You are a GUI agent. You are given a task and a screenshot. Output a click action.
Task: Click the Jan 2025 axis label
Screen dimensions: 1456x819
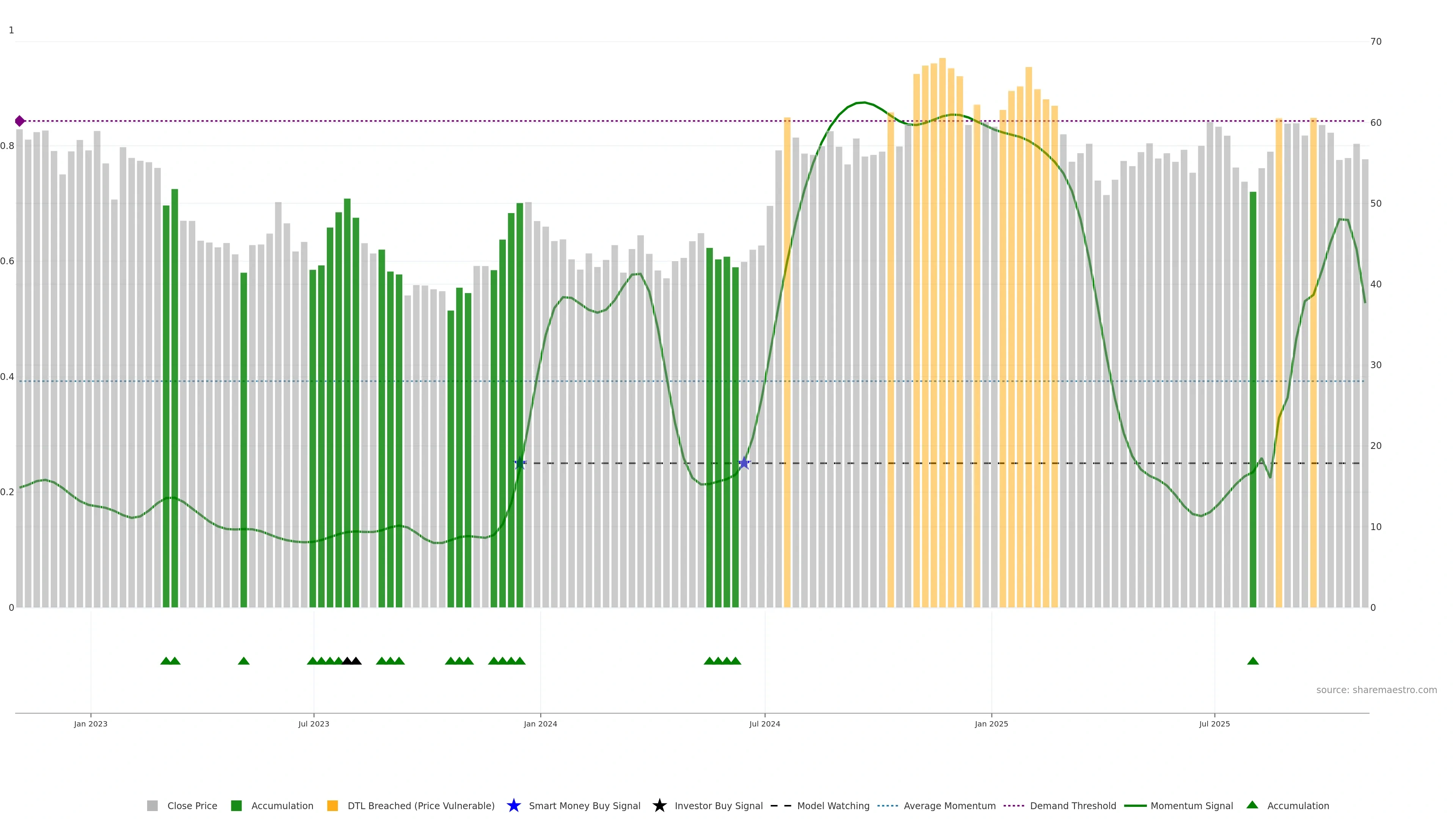click(x=991, y=723)
